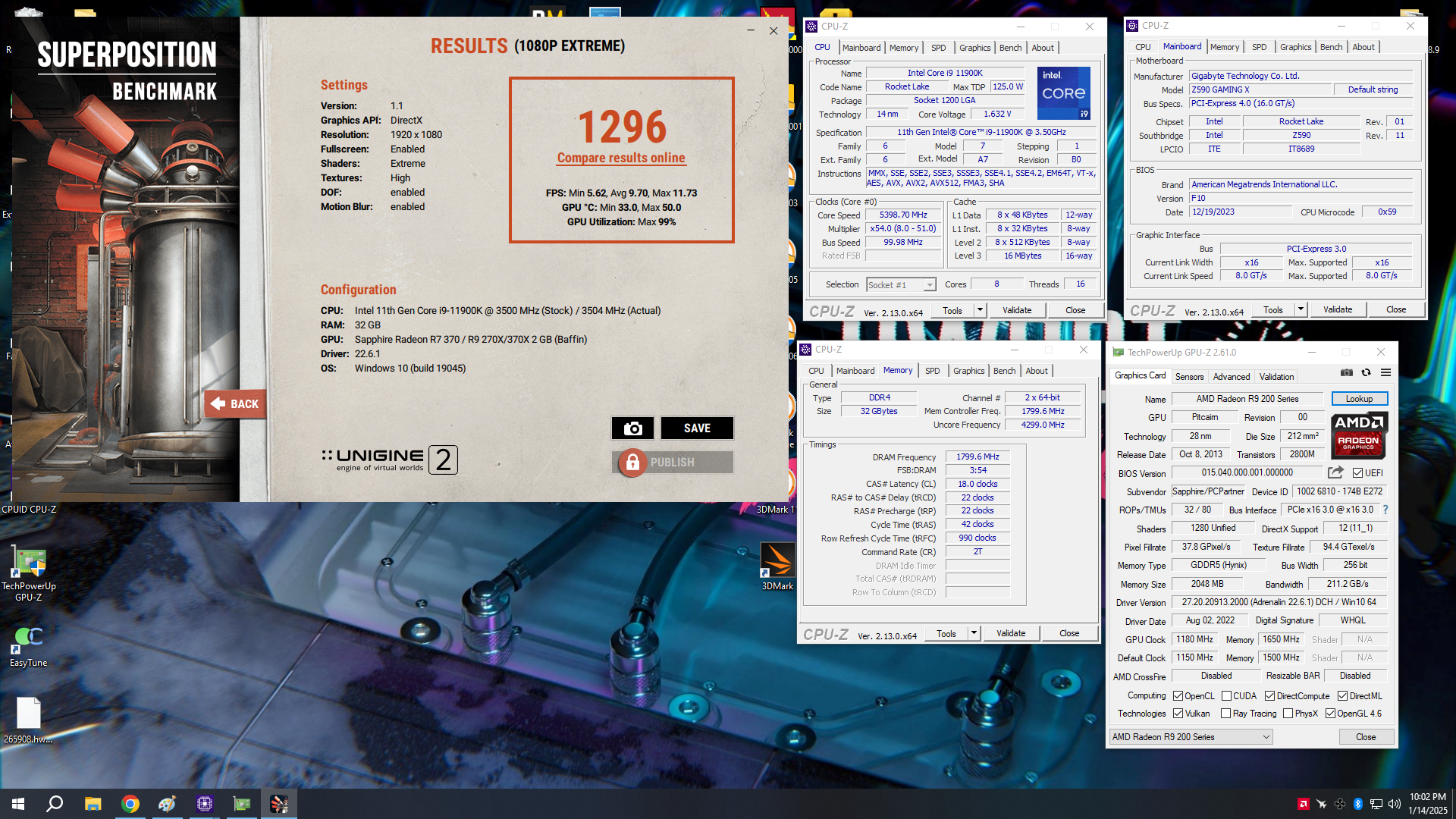The width and height of the screenshot is (1456, 819).
Task: Click the Intel Core i9 logo in CPU-Z
Action: click(1064, 93)
